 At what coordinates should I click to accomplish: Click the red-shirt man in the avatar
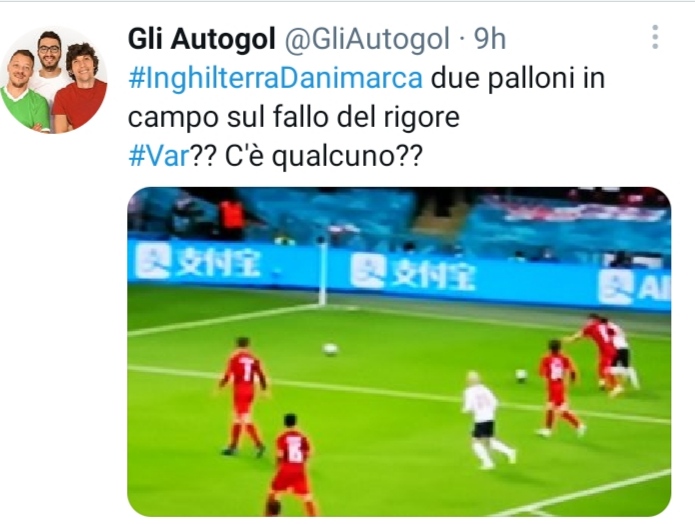click(80, 89)
